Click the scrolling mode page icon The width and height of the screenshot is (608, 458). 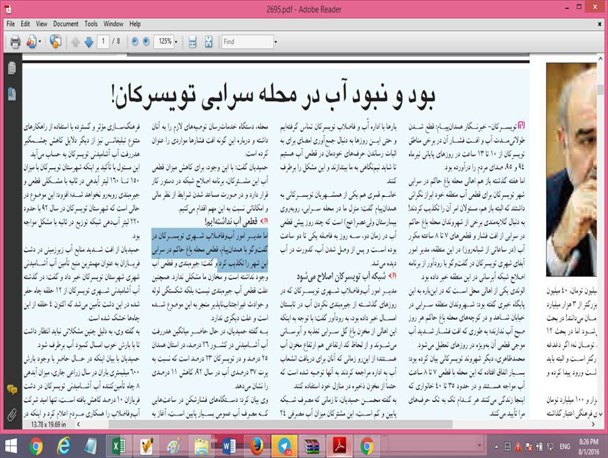[x=192, y=42]
